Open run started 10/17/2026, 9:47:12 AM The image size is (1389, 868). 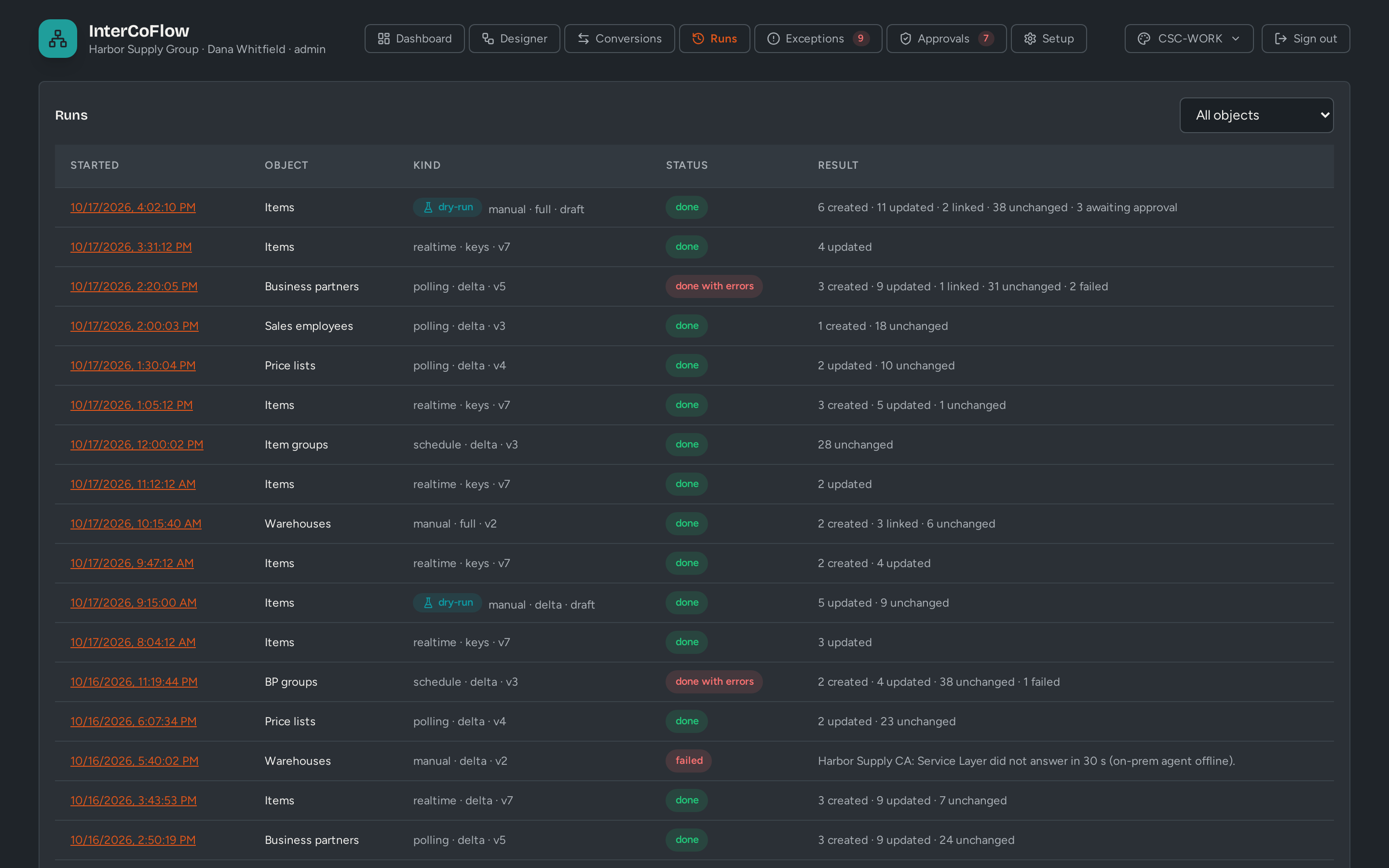tap(132, 564)
